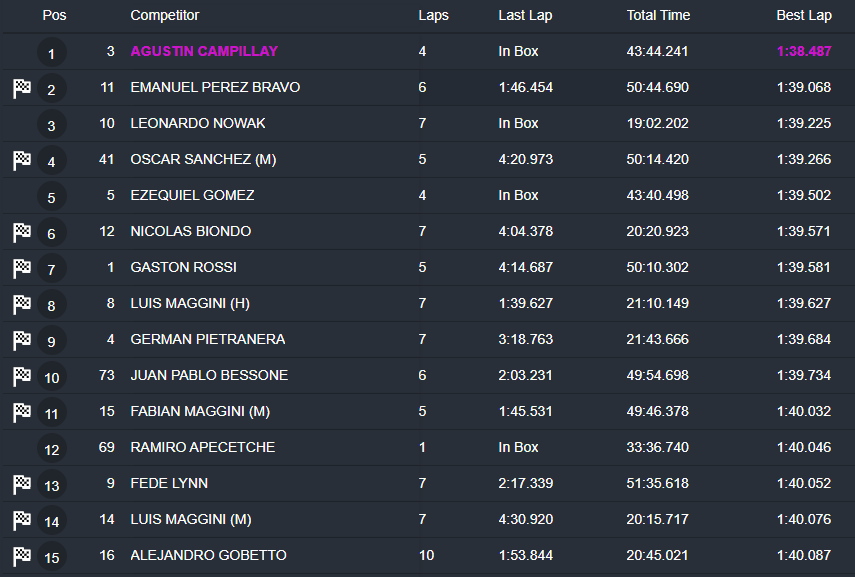Sort by the Competitor column header
Image resolution: width=855 pixels, height=577 pixels.
point(165,16)
